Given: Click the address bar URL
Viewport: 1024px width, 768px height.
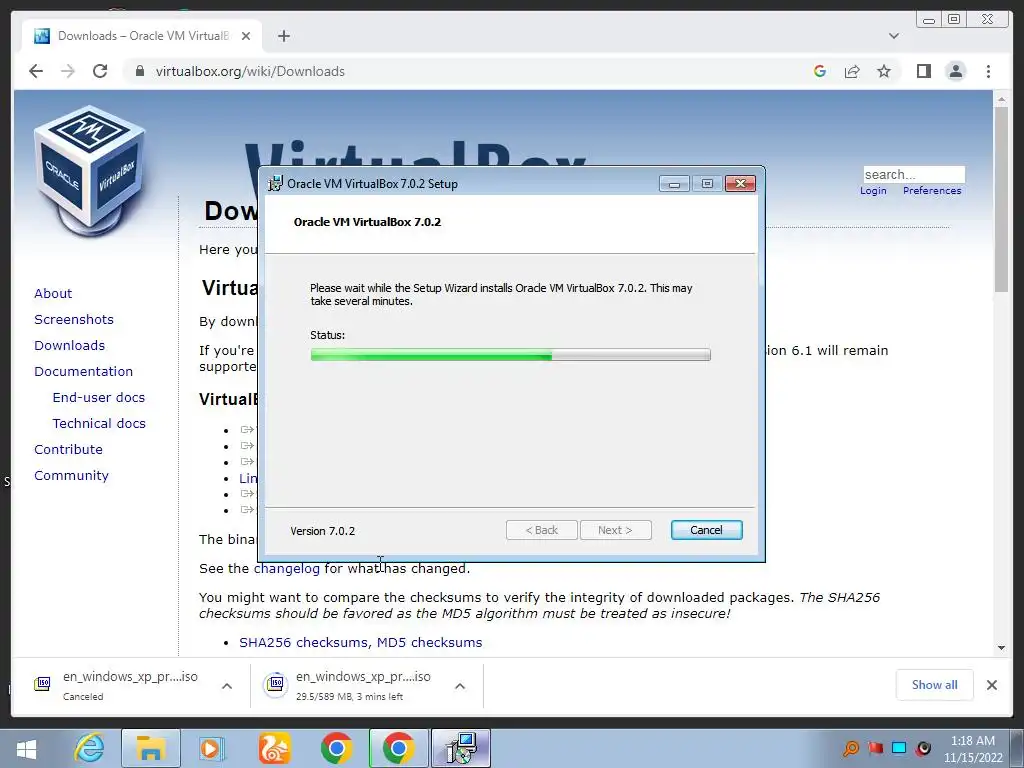Looking at the screenshot, I should [x=250, y=71].
